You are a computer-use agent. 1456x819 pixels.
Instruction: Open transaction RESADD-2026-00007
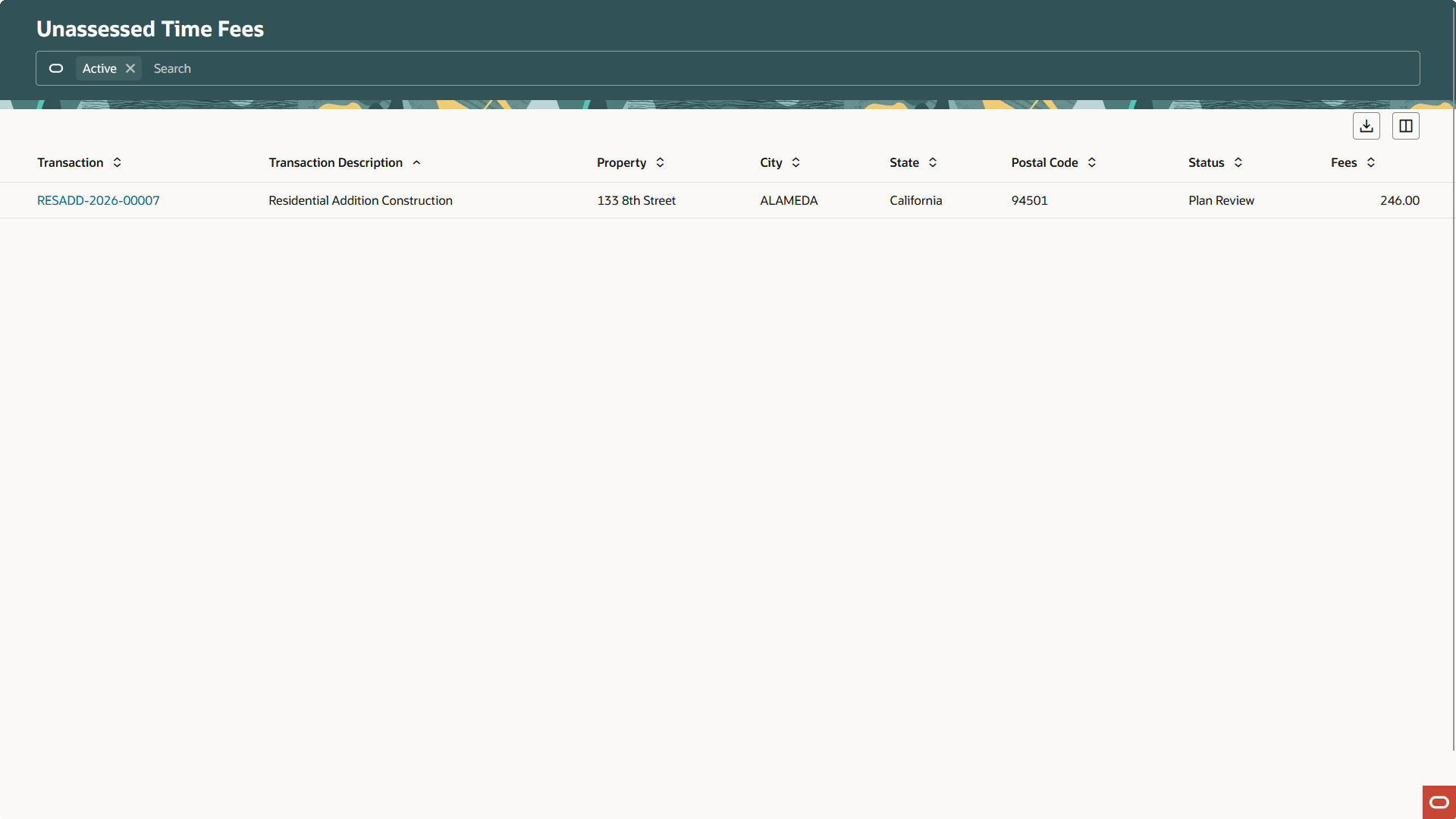(x=98, y=200)
